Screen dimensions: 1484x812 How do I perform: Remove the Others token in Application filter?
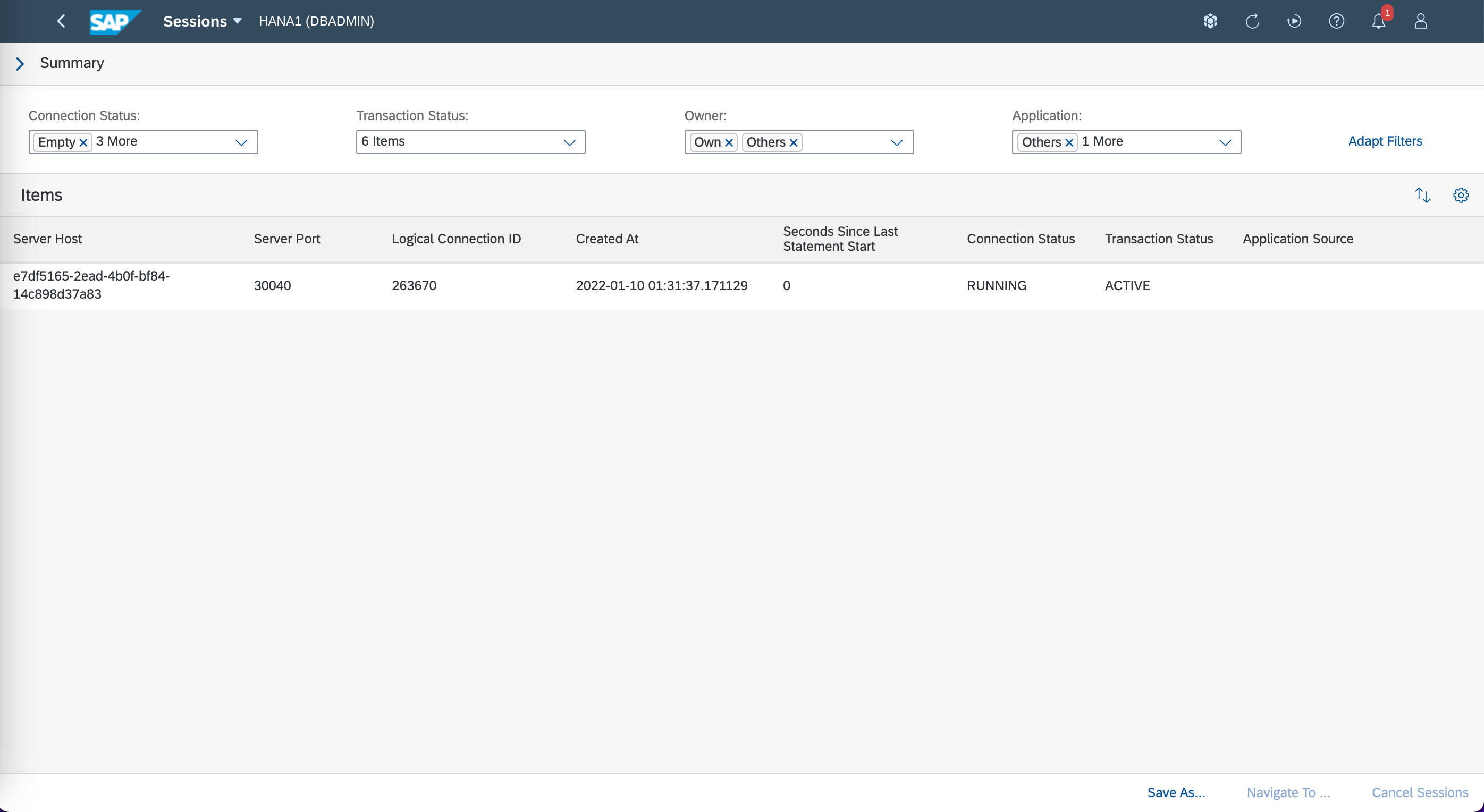[1069, 142]
